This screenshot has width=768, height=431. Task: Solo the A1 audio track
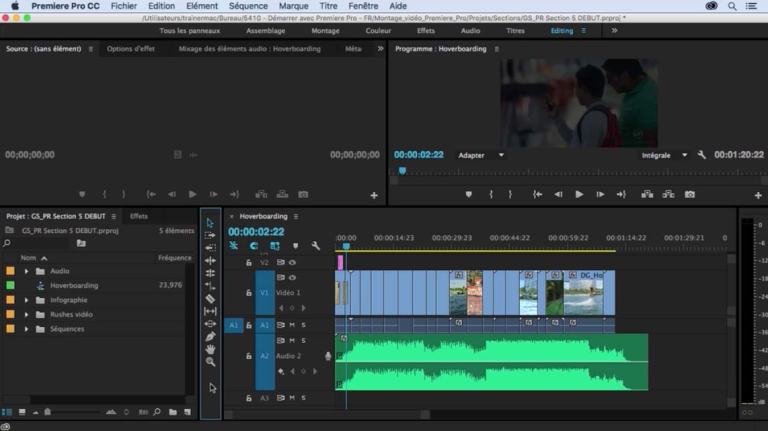303,325
